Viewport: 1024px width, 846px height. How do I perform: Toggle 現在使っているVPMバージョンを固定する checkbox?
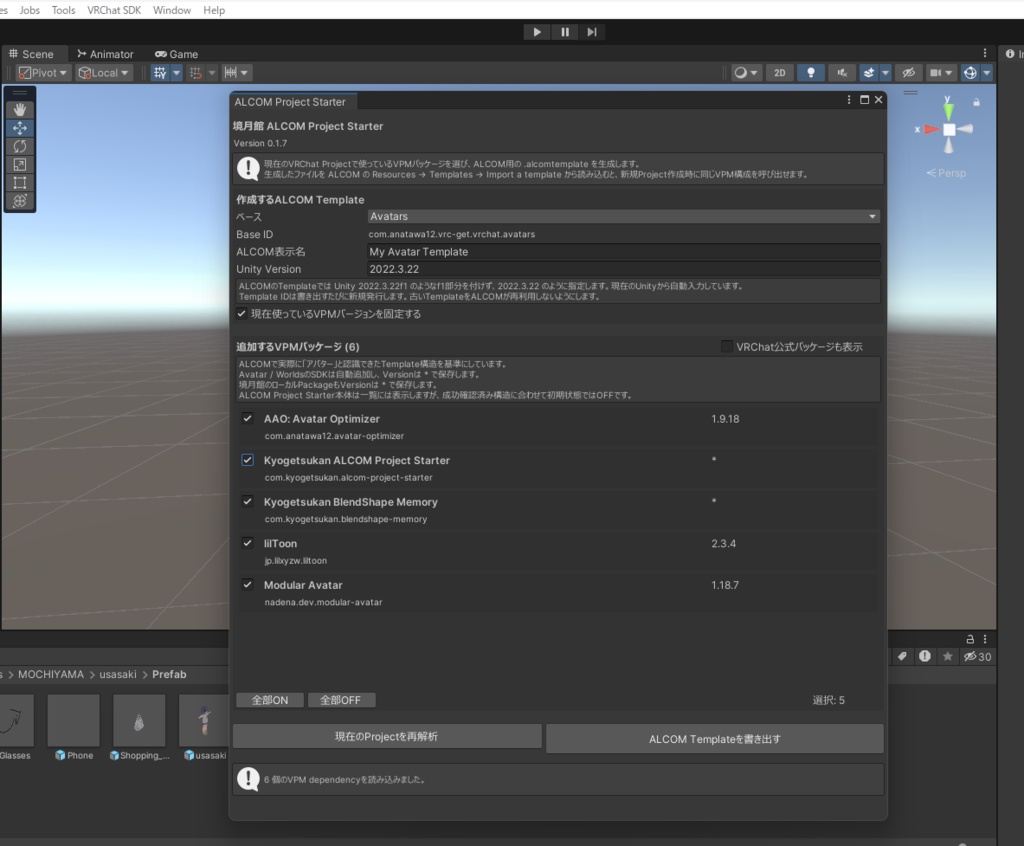coord(242,314)
